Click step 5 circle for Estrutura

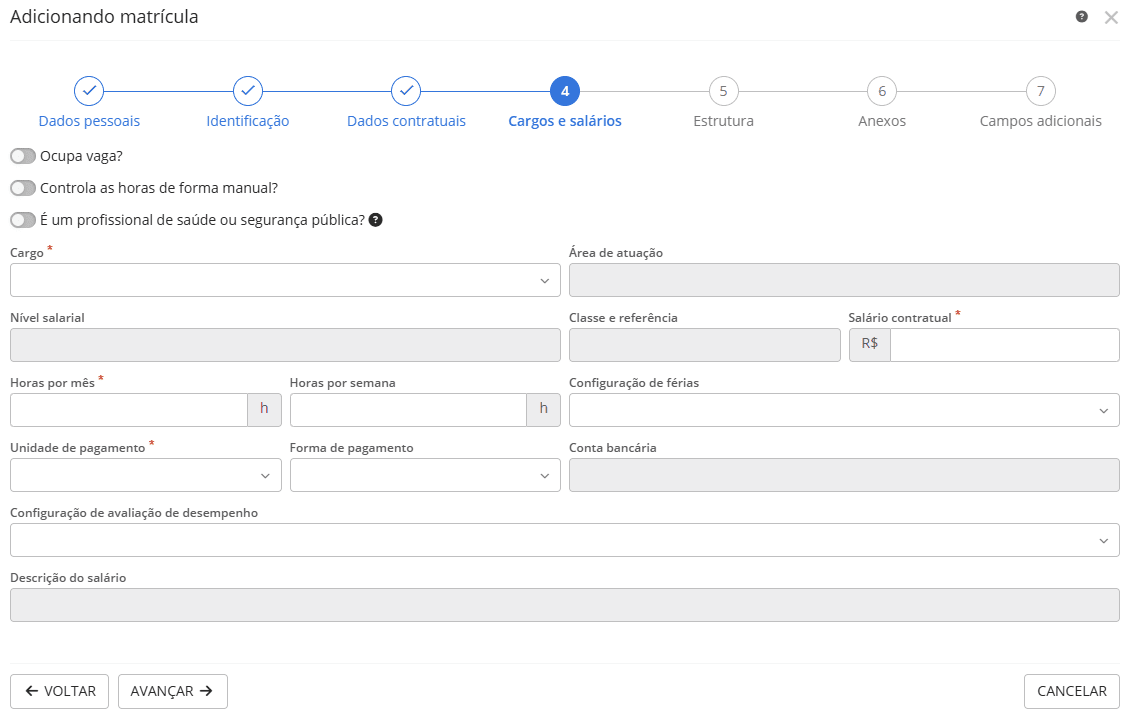pos(723,91)
